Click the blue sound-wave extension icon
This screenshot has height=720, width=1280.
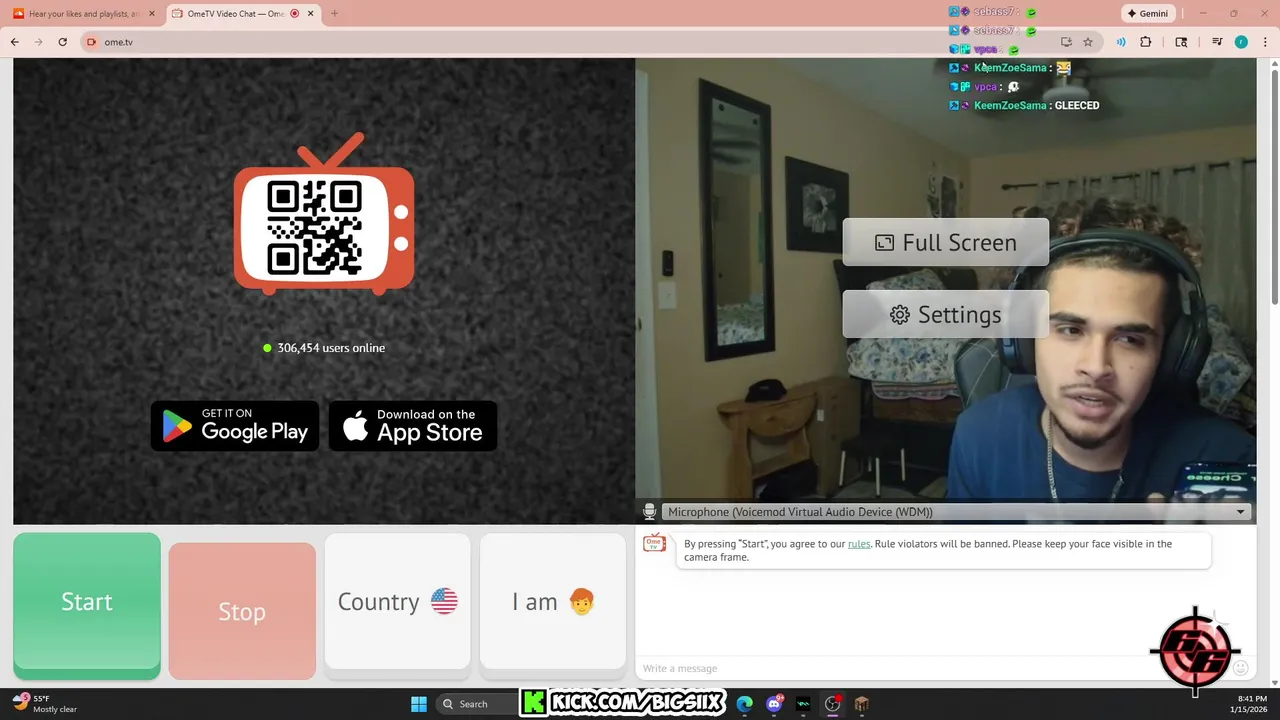[x=1121, y=42]
